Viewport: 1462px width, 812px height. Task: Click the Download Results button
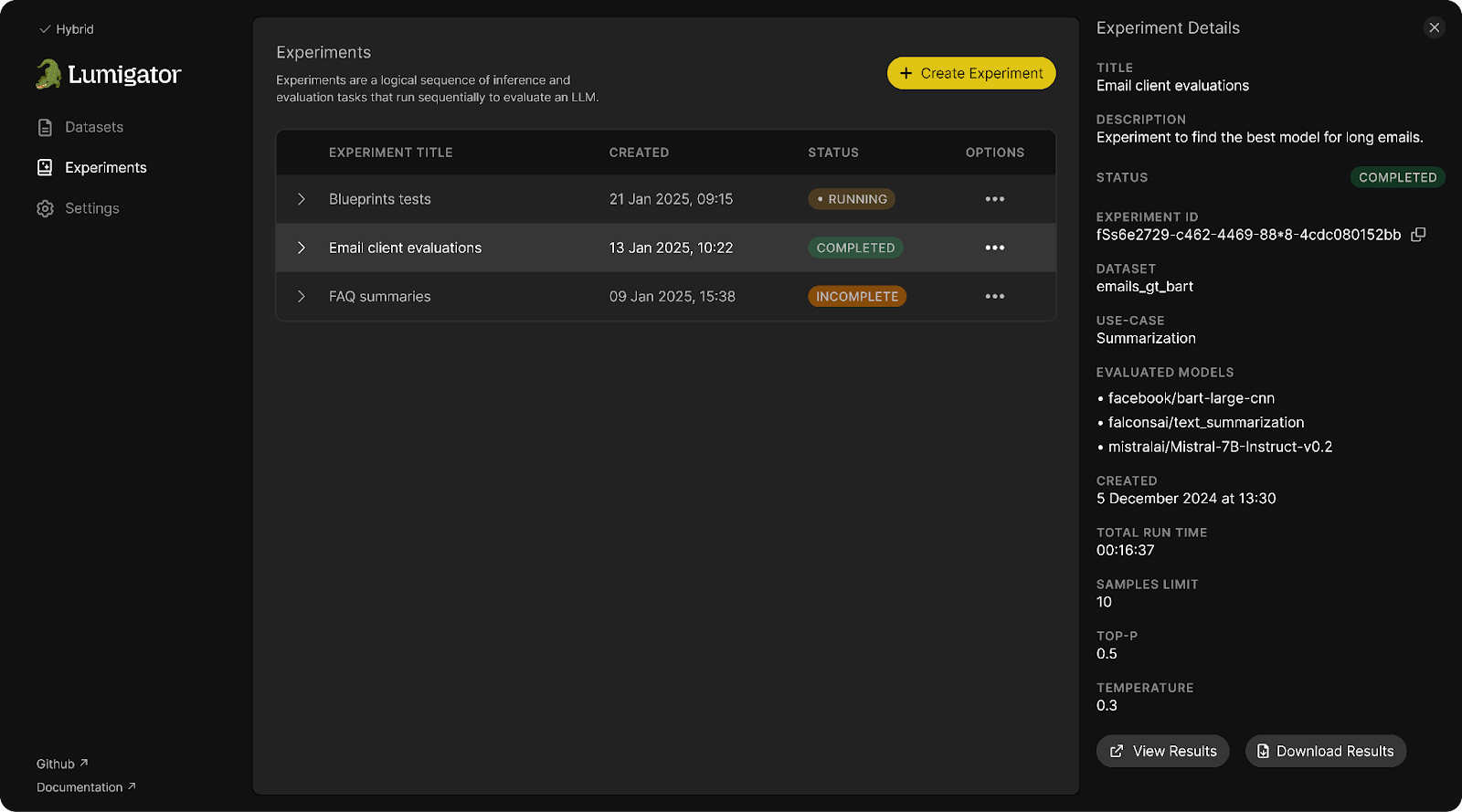[x=1325, y=751]
